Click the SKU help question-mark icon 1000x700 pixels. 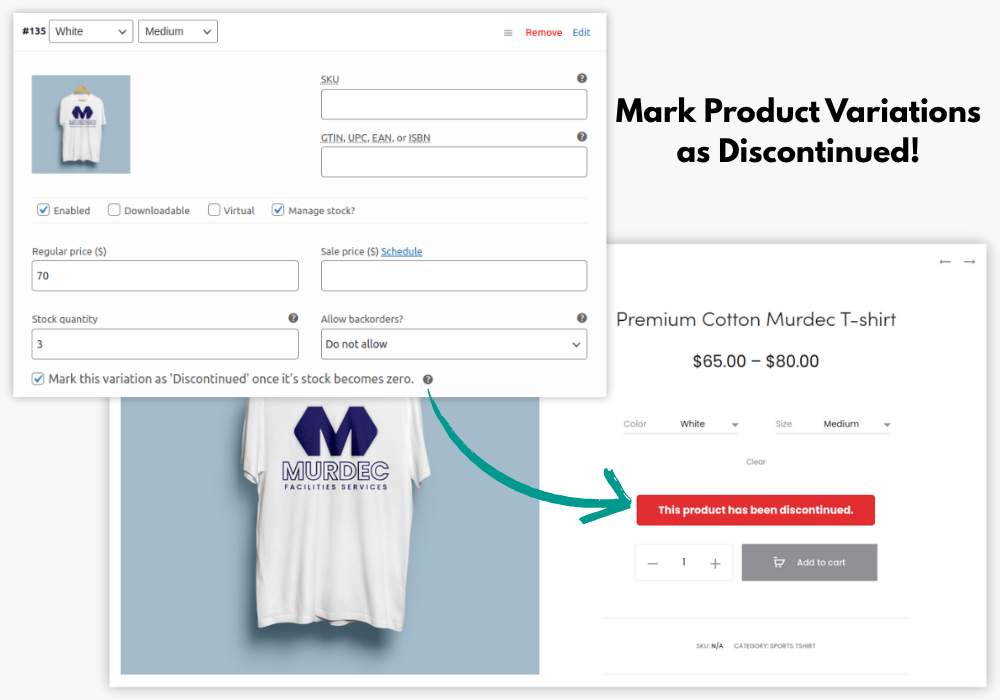pos(582,78)
